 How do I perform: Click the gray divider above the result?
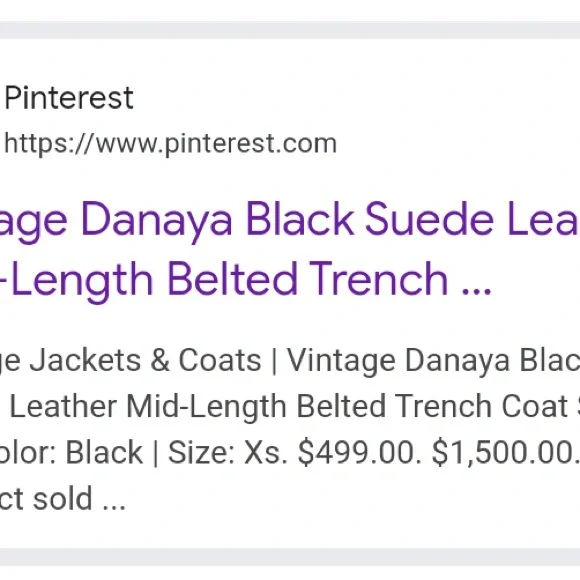[x=290, y=30]
